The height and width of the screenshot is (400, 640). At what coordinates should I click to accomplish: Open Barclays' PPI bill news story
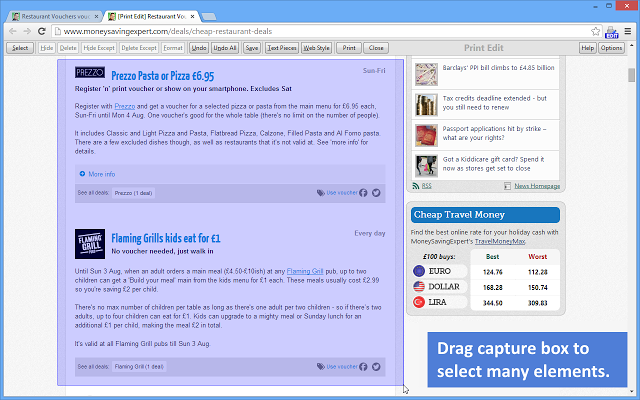click(x=498, y=68)
